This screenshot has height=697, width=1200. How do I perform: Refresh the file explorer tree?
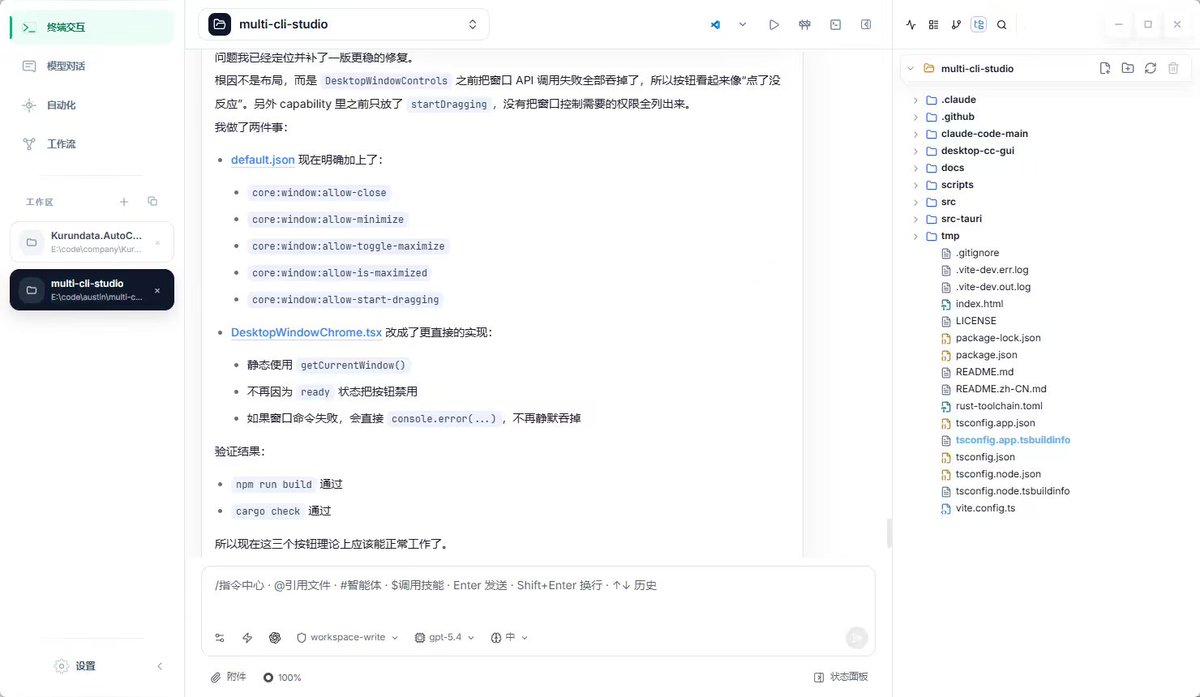click(1151, 68)
